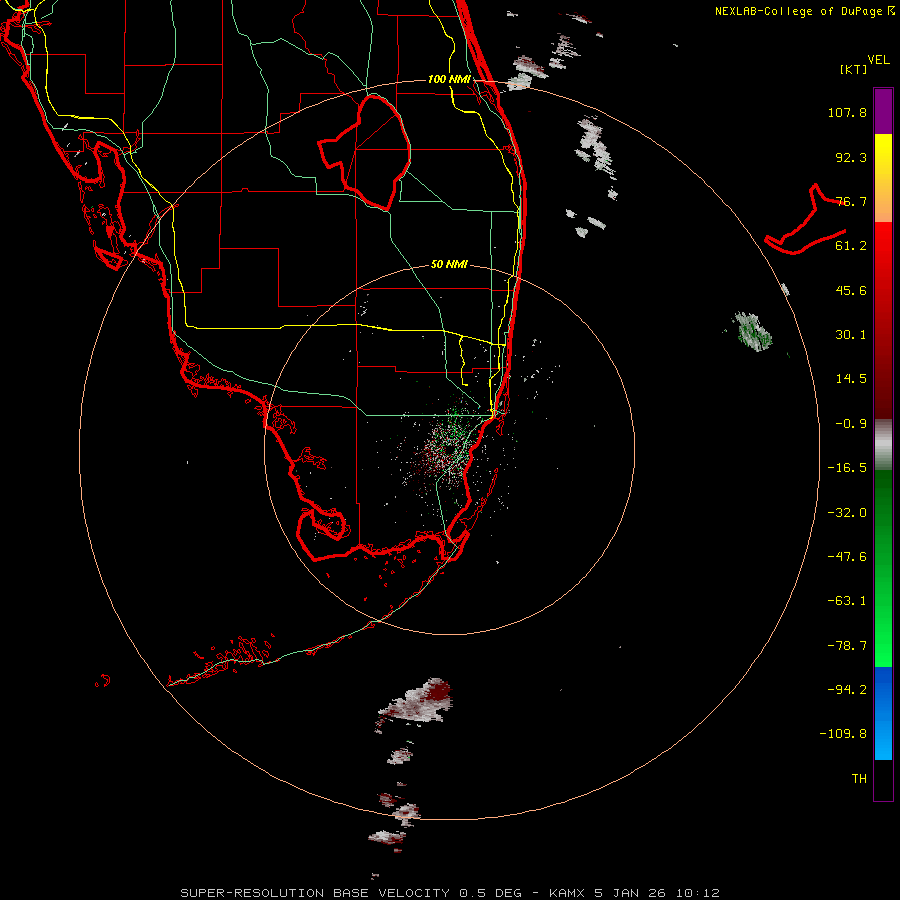Click the VEL label above color scale
Screen dimensions: 900x900
tap(878, 60)
